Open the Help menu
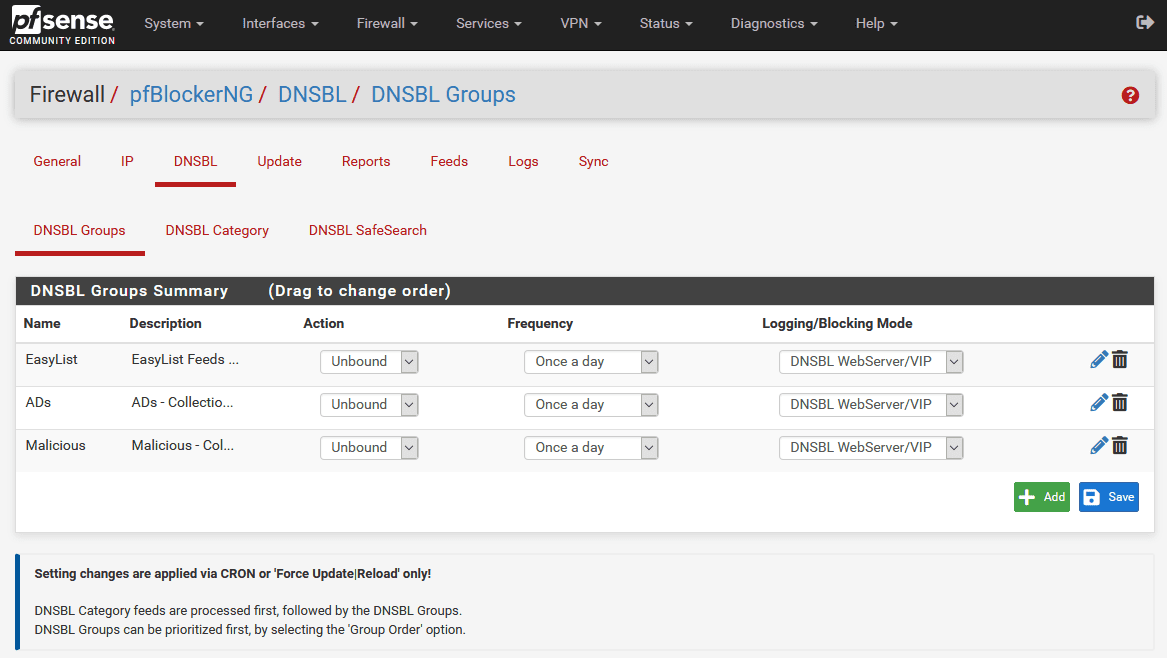Image resolution: width=1167 pixels, height=658 pixels. (877, 24)
